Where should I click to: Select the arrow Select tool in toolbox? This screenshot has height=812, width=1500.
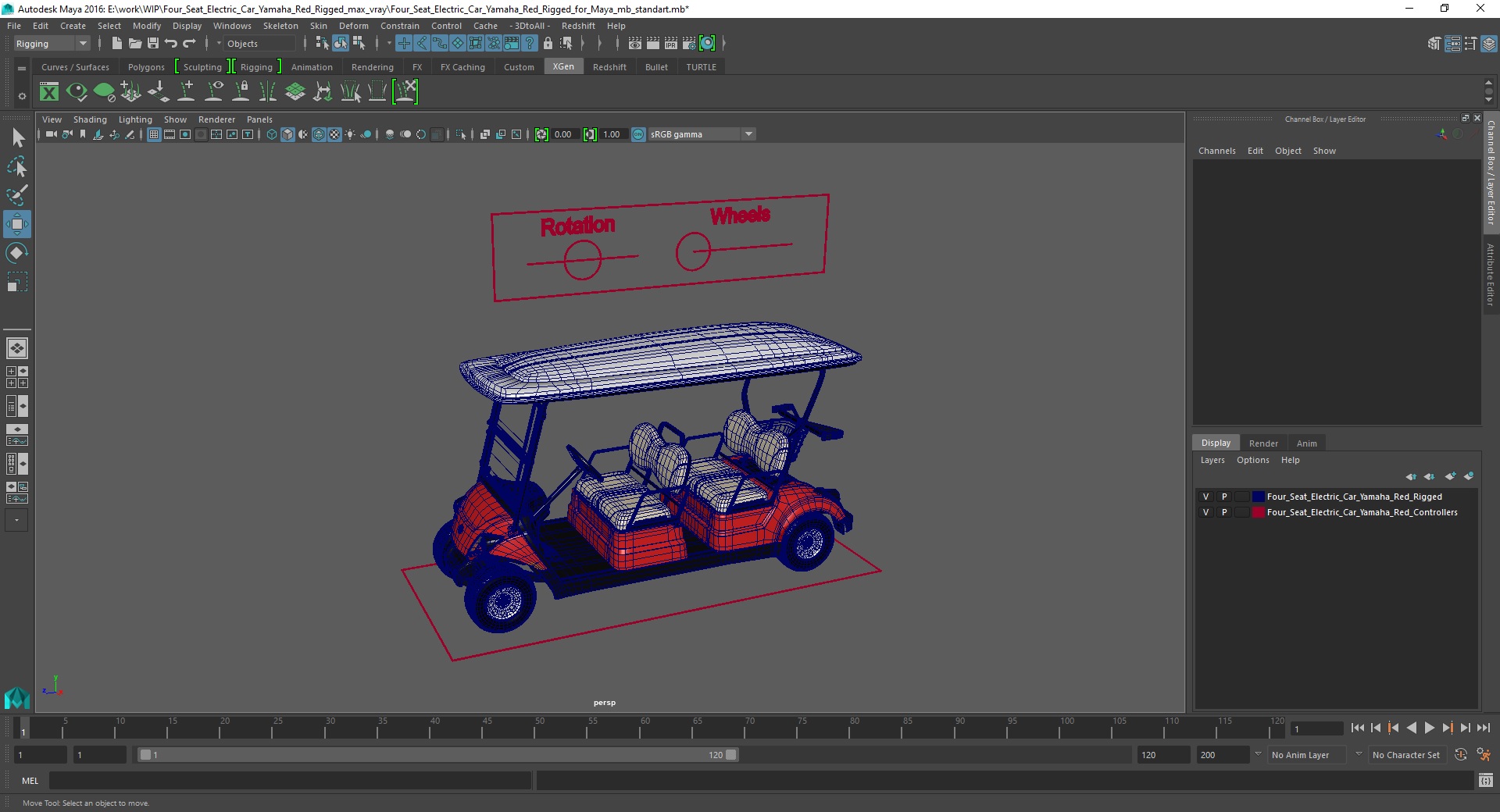pos(17,138)
